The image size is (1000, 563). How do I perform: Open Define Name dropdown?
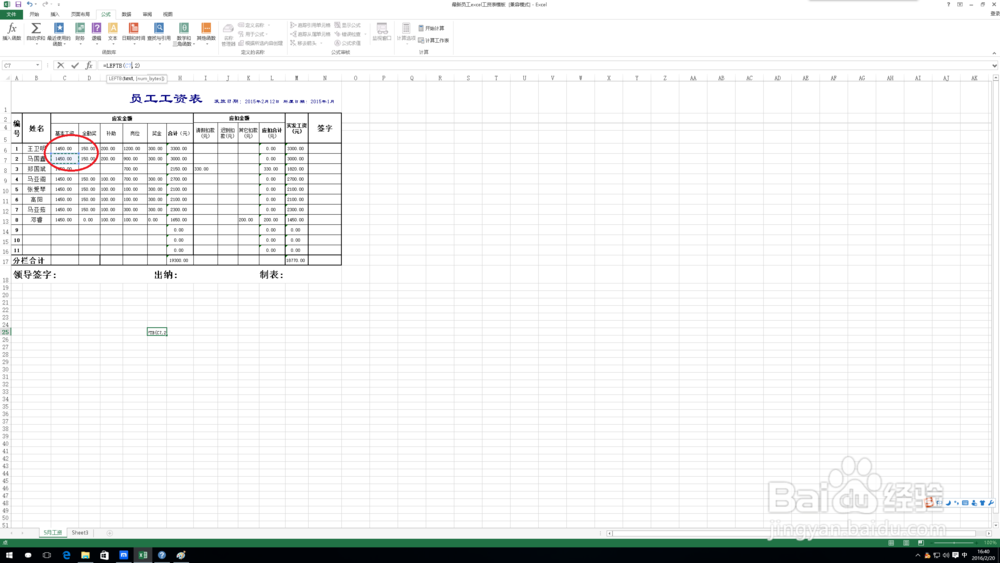click(x=254, y=26)
